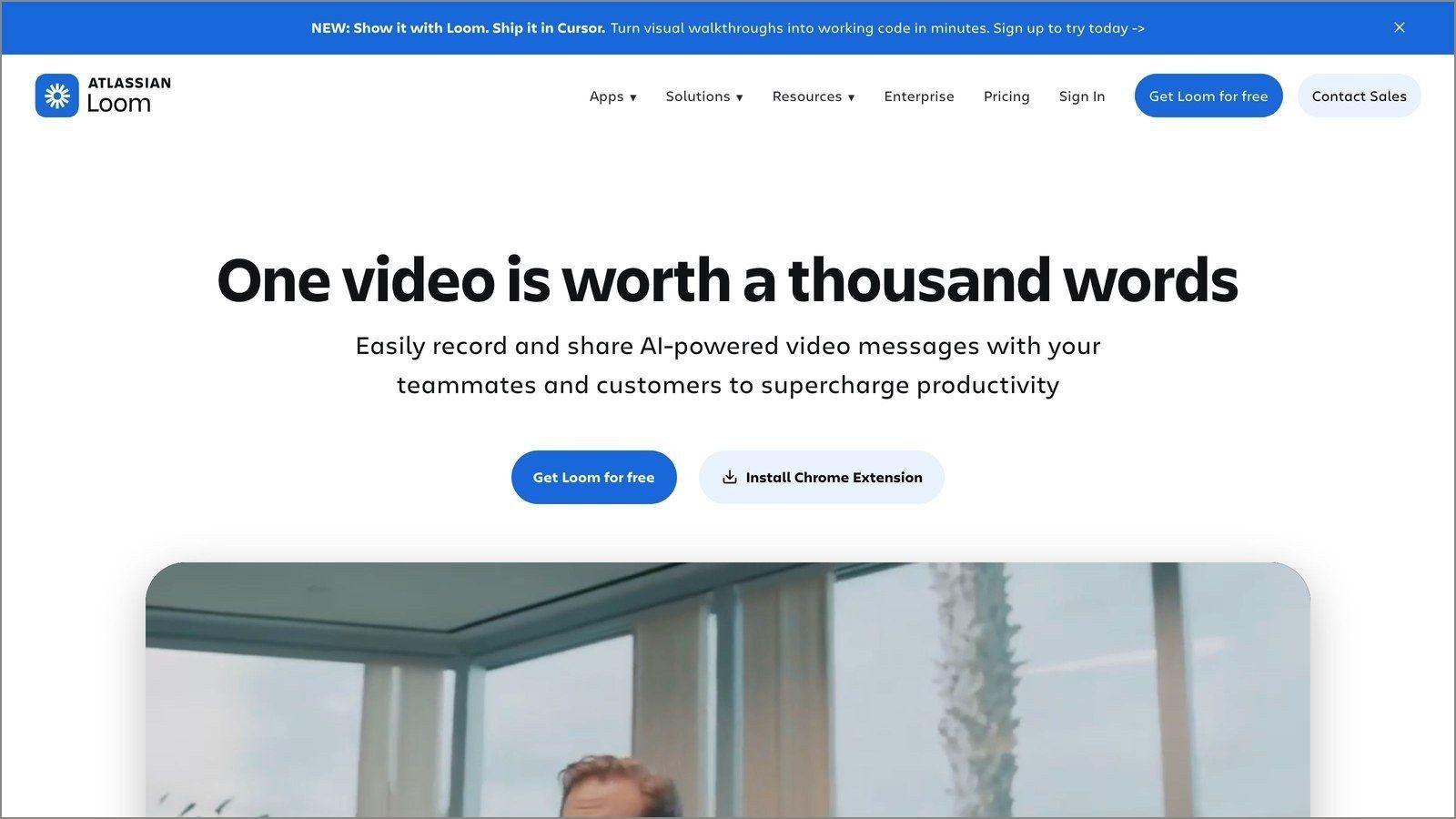Dismiss the announcement banner with X
Screen dimensions: 1456x819
[x=1400, y=27]
